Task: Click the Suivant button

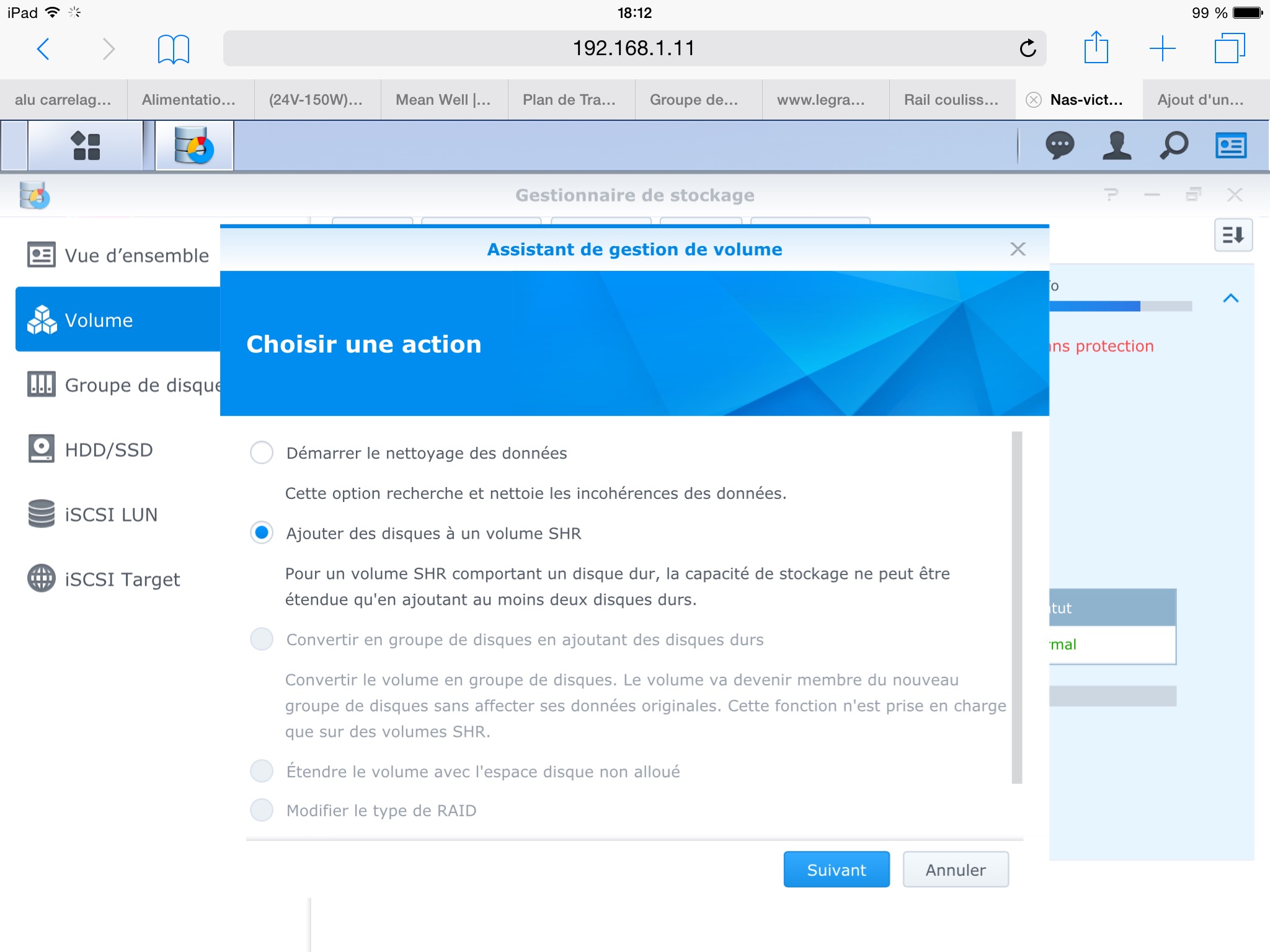Action: pyautogui.click(x=836, y=870)
